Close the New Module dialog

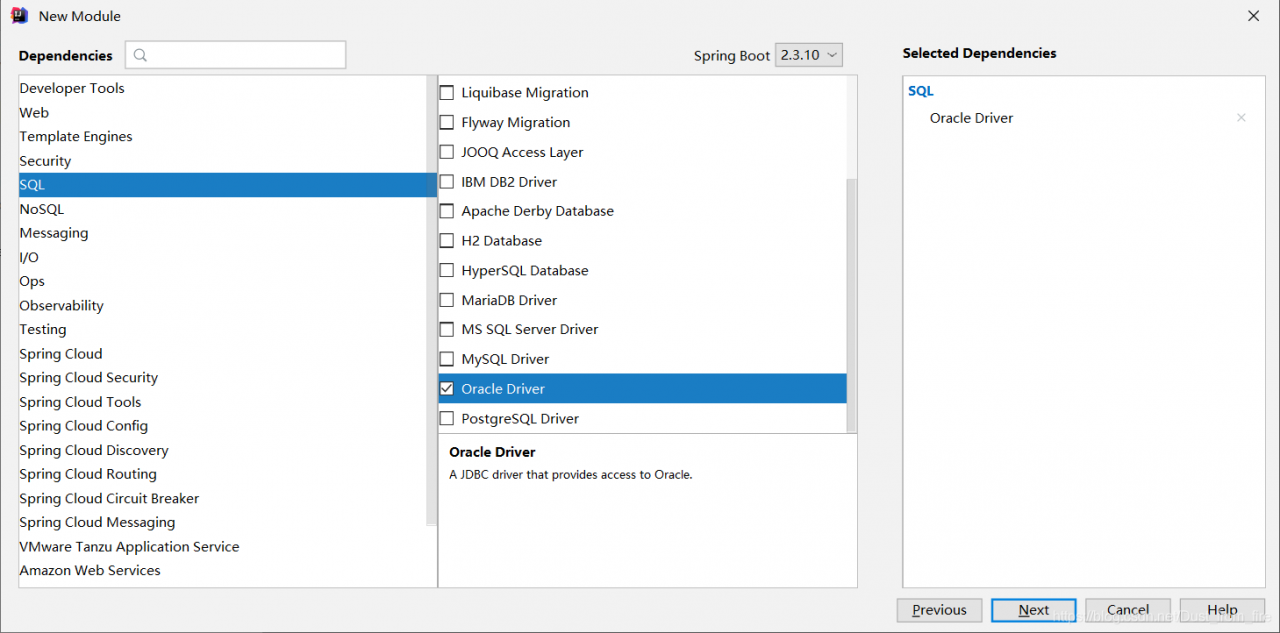(x=1253, y=16)
